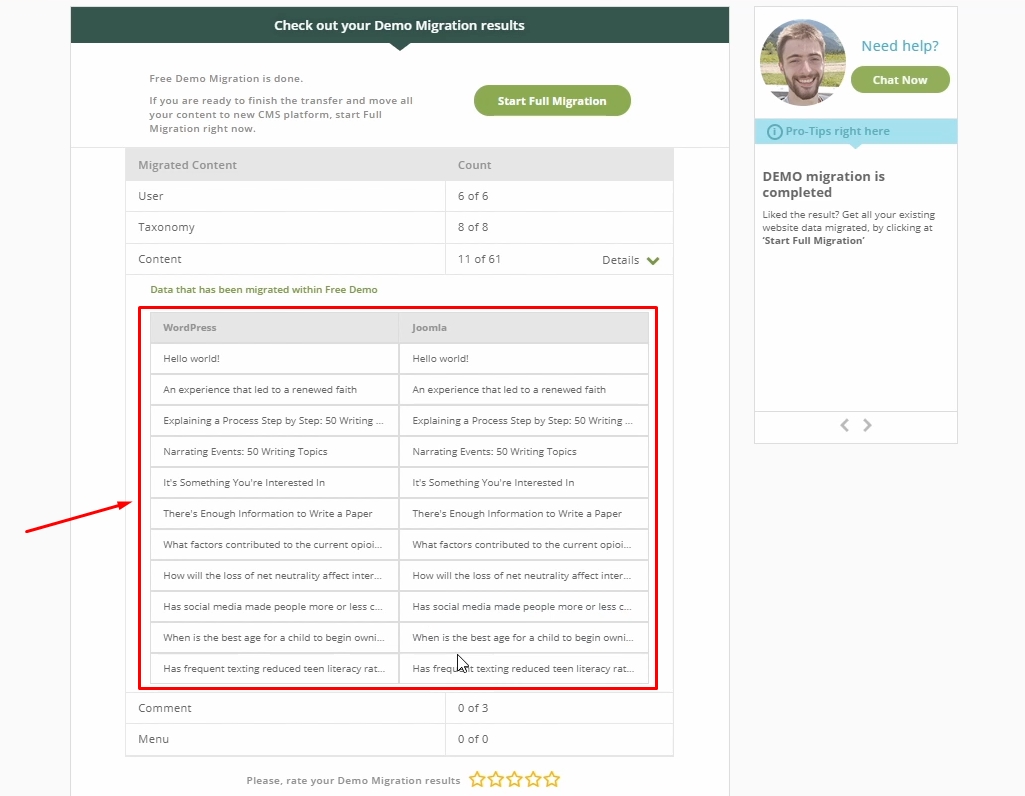Click 'When is the best age' Joomla entry

point(523,638)
